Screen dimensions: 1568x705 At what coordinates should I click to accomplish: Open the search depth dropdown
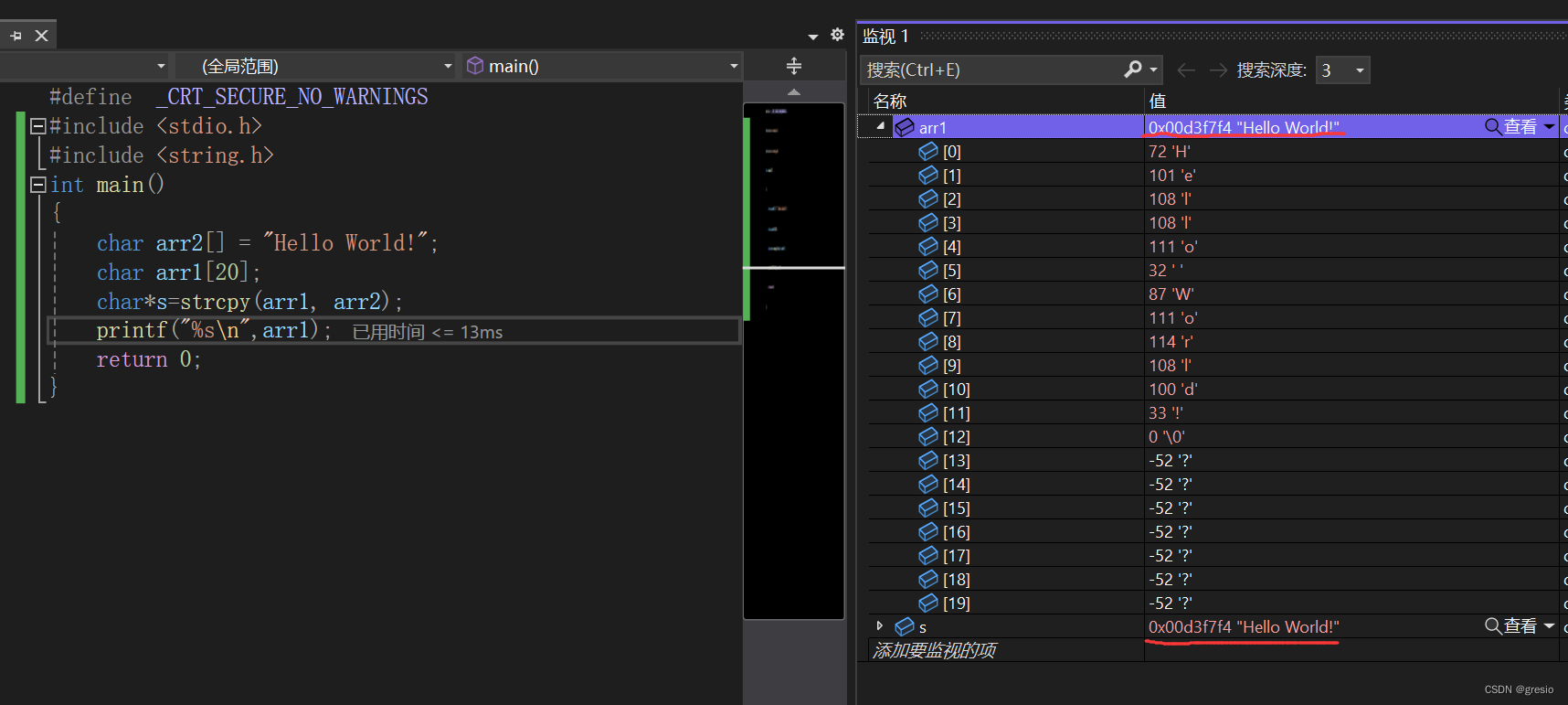click(1342, 70)
